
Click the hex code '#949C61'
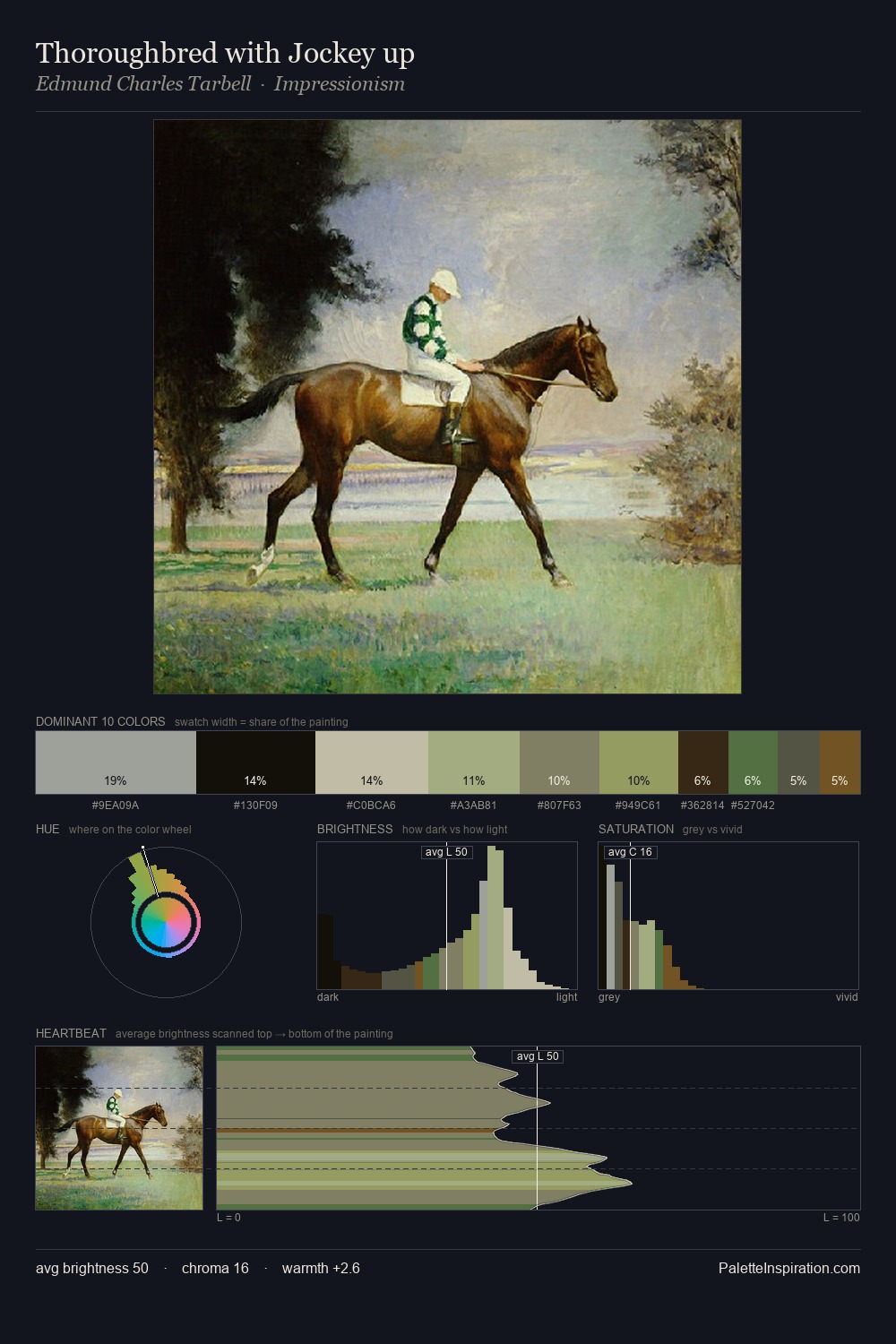[638, 805]
